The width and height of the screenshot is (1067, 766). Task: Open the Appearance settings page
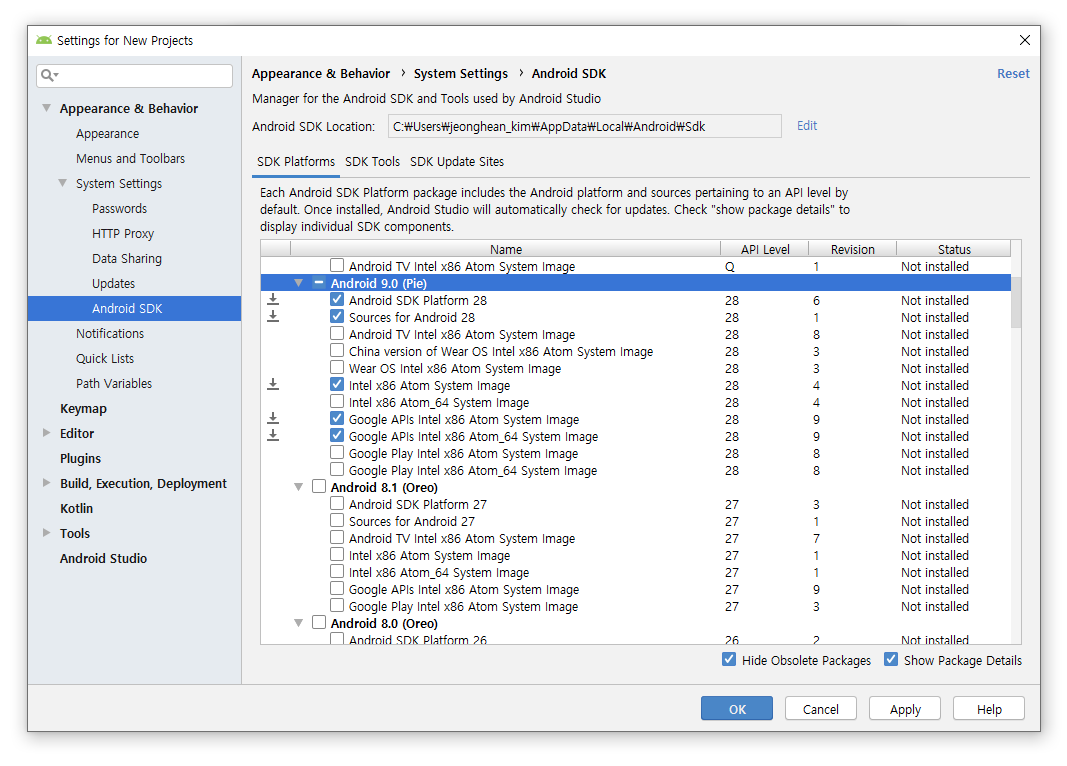[x=108, y=133]
